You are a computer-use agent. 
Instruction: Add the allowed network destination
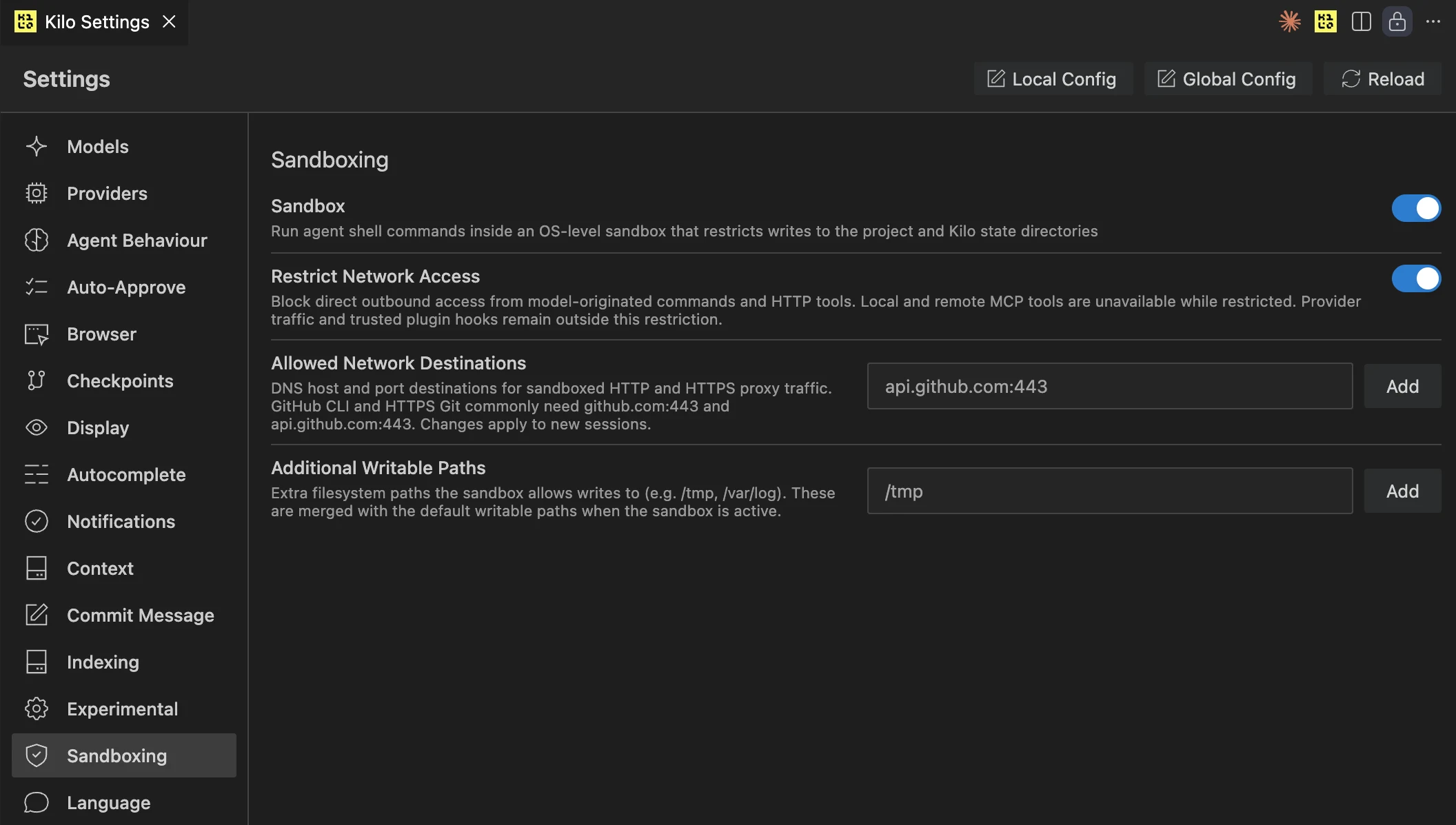point(1402,386)
